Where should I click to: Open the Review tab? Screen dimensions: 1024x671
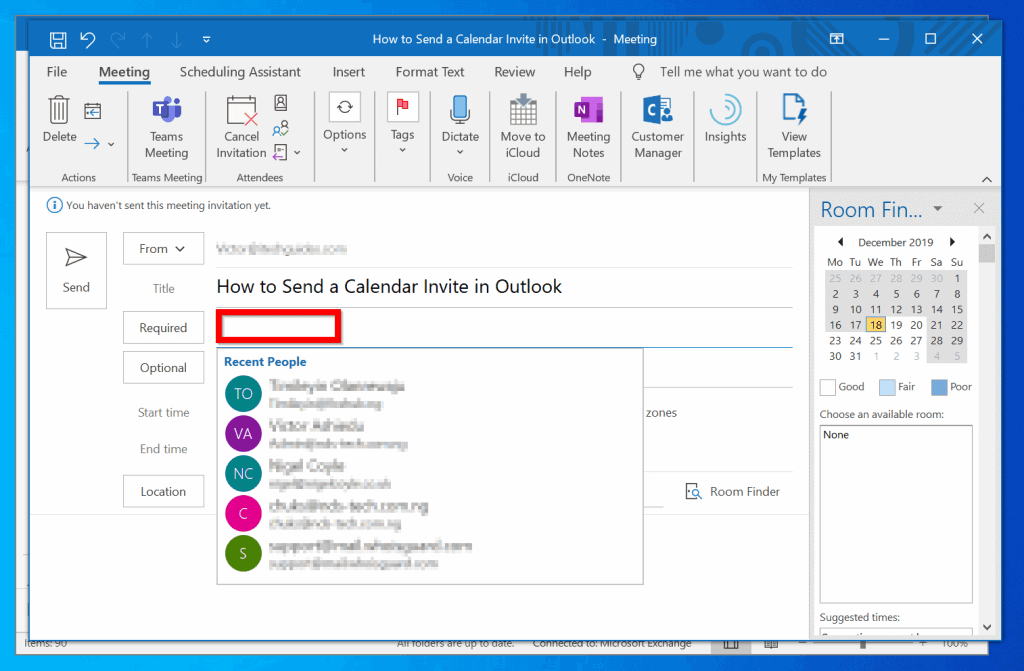pos(515,72)
